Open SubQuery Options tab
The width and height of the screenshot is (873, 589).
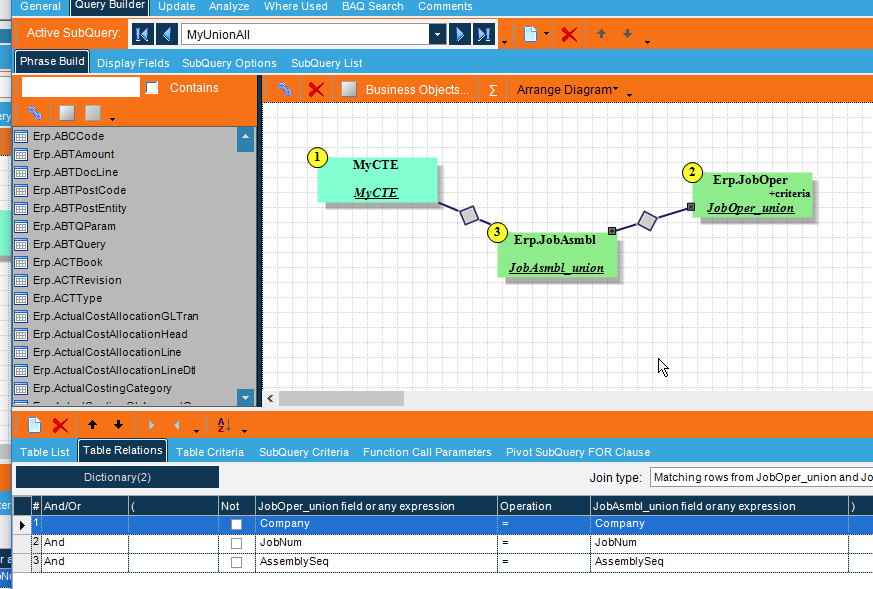(229, 63)
